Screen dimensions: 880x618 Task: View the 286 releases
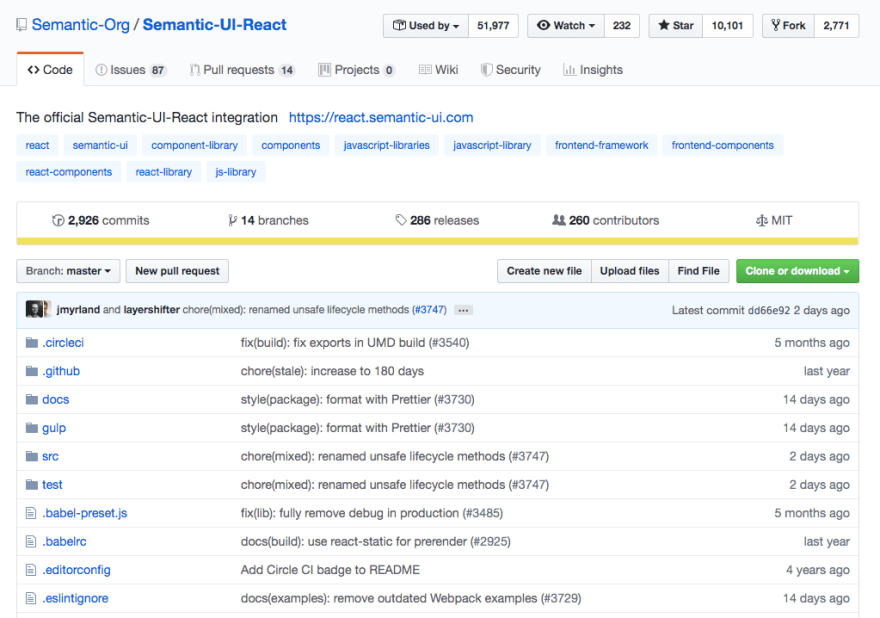click(x=437, y=221)
